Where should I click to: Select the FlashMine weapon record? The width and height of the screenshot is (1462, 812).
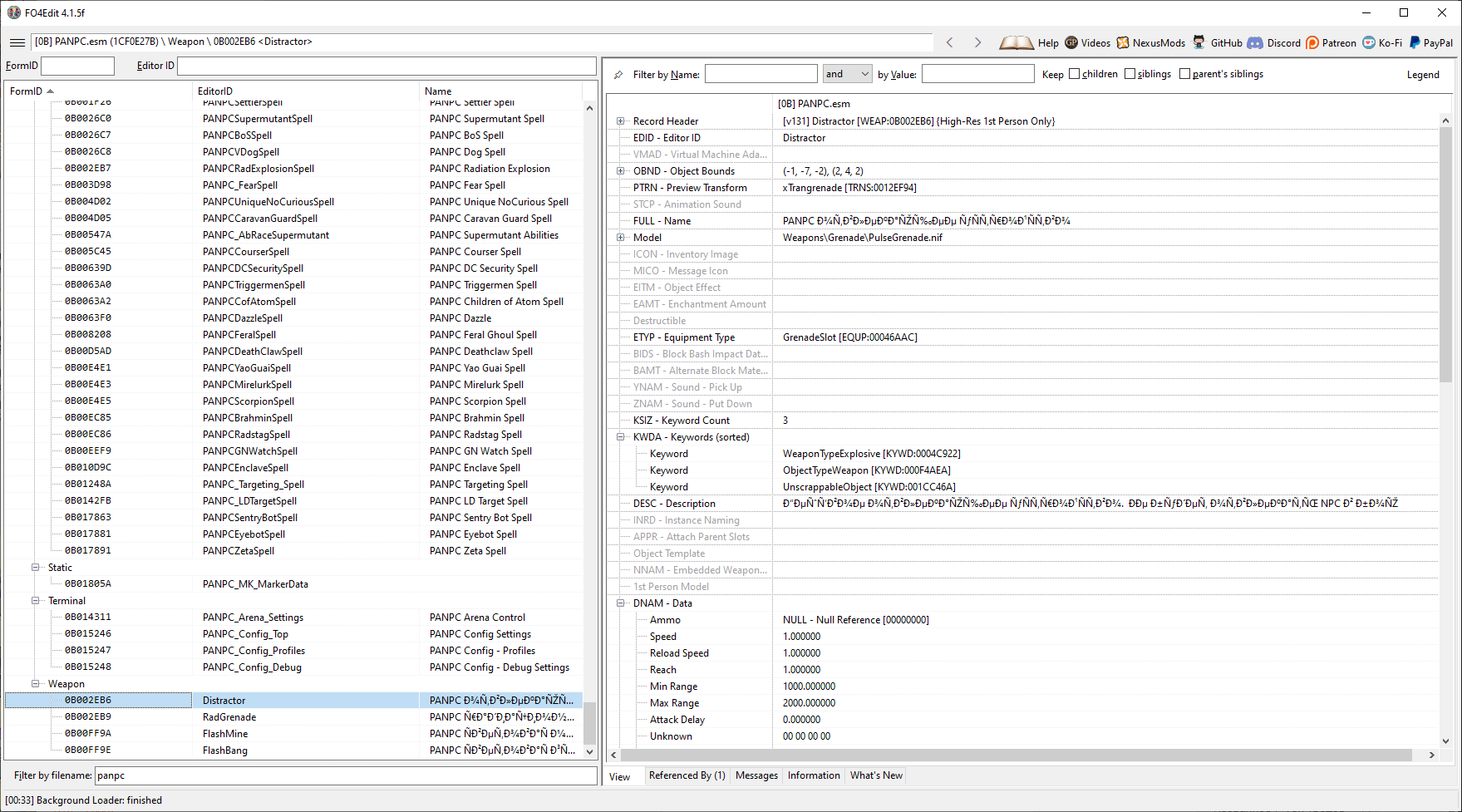tap(293, 734)
